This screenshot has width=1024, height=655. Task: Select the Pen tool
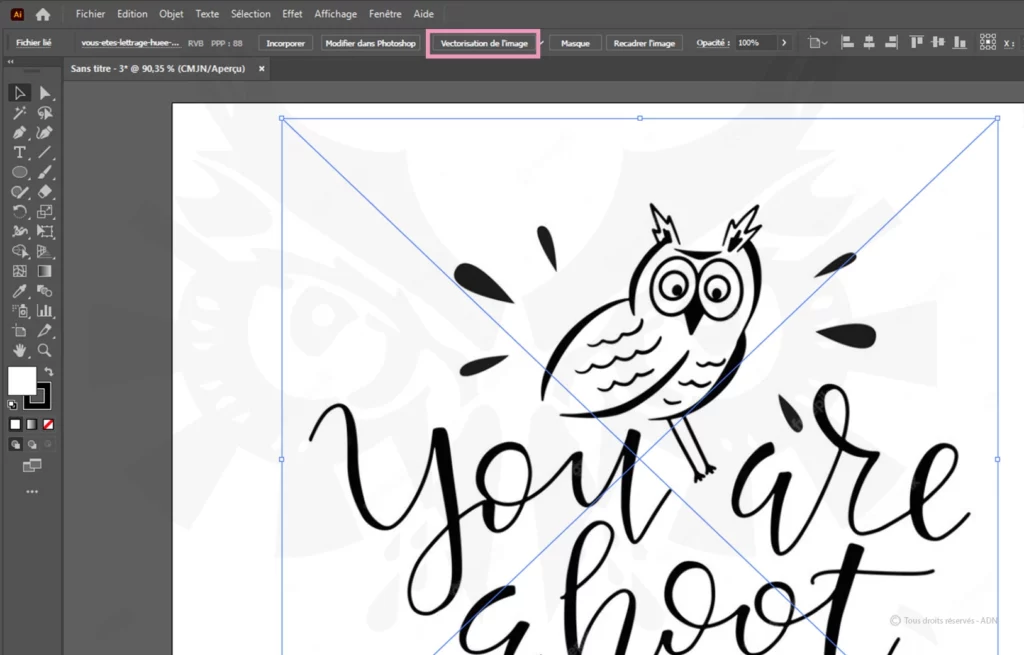pos(20,133)
